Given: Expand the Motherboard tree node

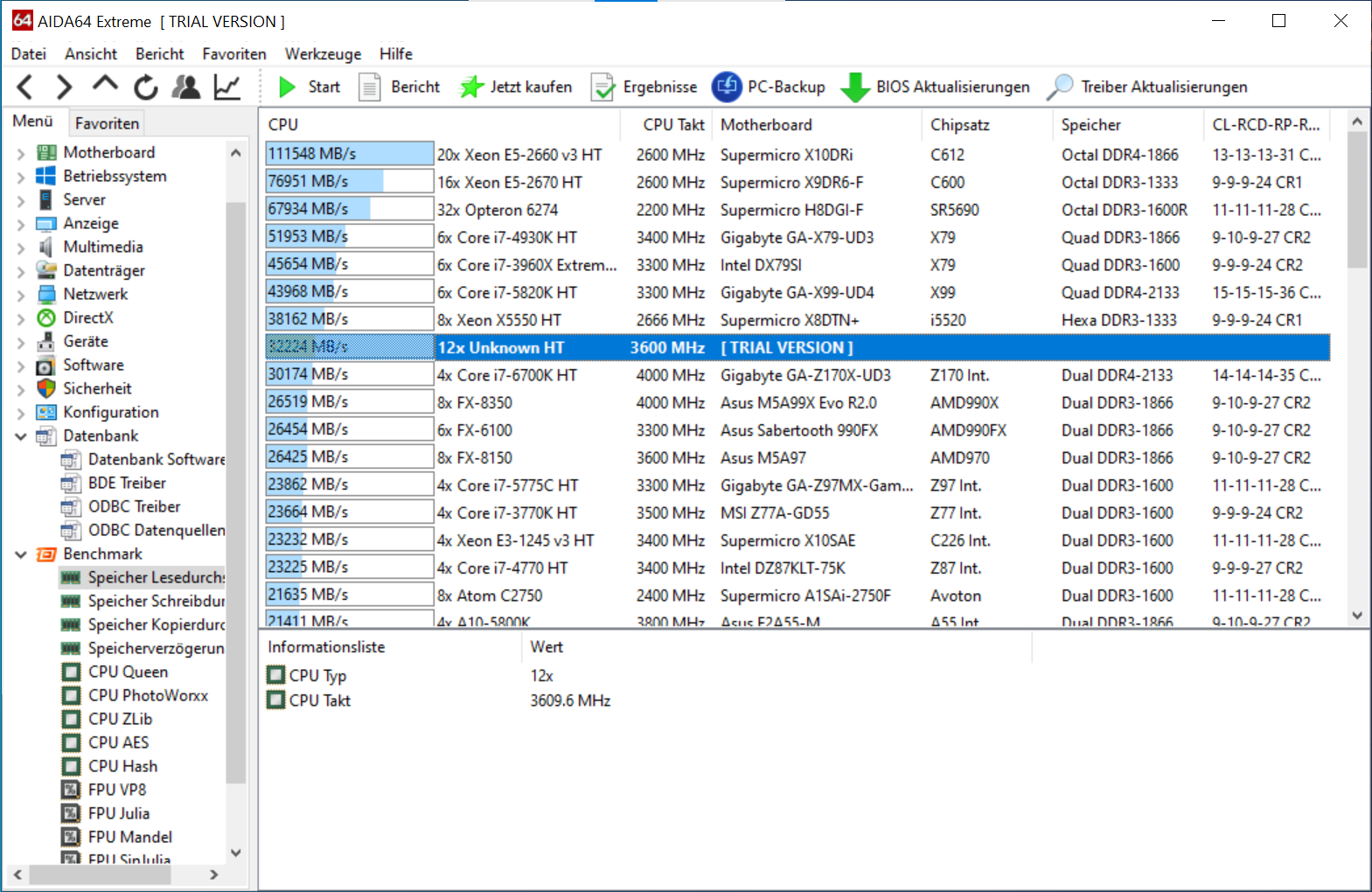Looking at the screenshot, I should point(21,153).
